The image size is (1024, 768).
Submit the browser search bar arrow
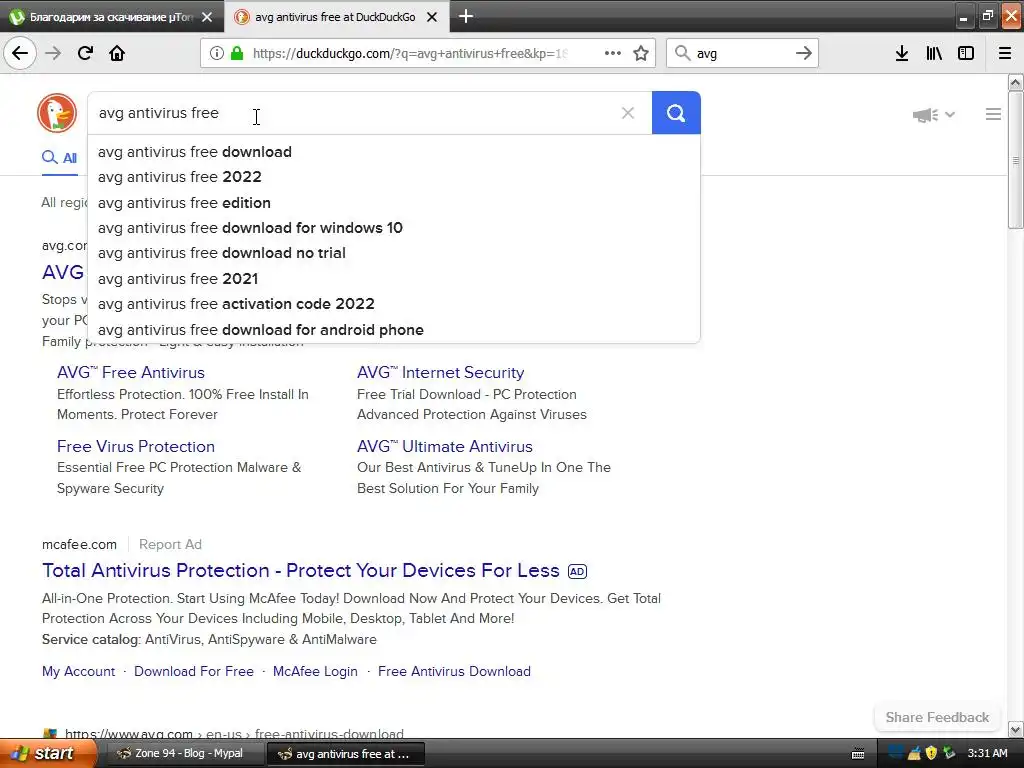pyautogui.click(x=804, y=53)
